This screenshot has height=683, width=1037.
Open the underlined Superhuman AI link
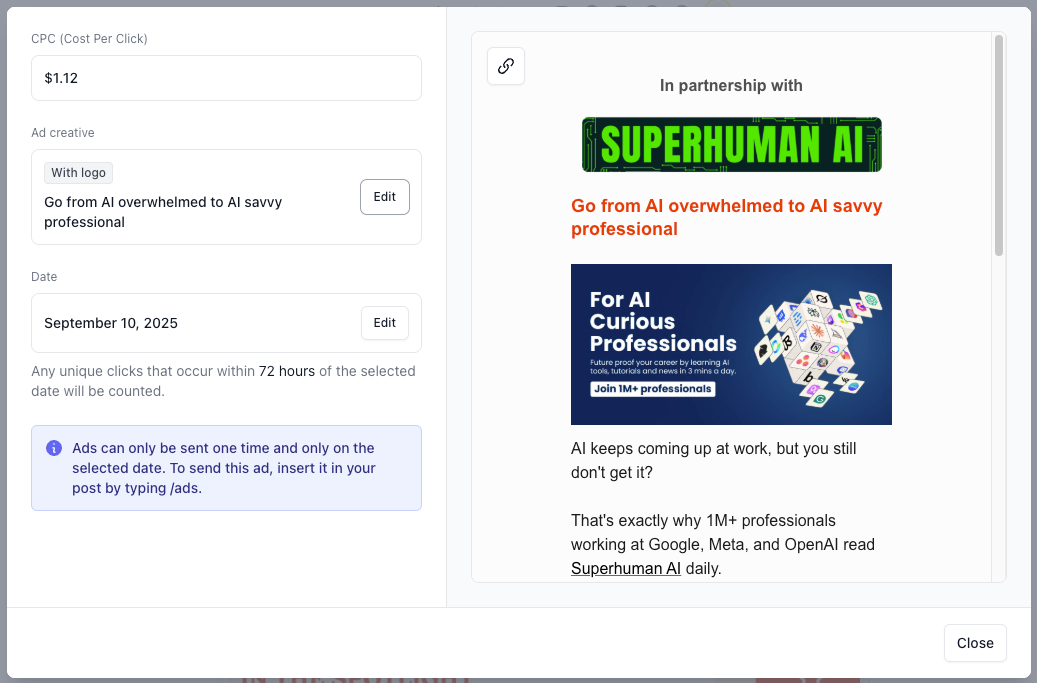pos(626,569)
